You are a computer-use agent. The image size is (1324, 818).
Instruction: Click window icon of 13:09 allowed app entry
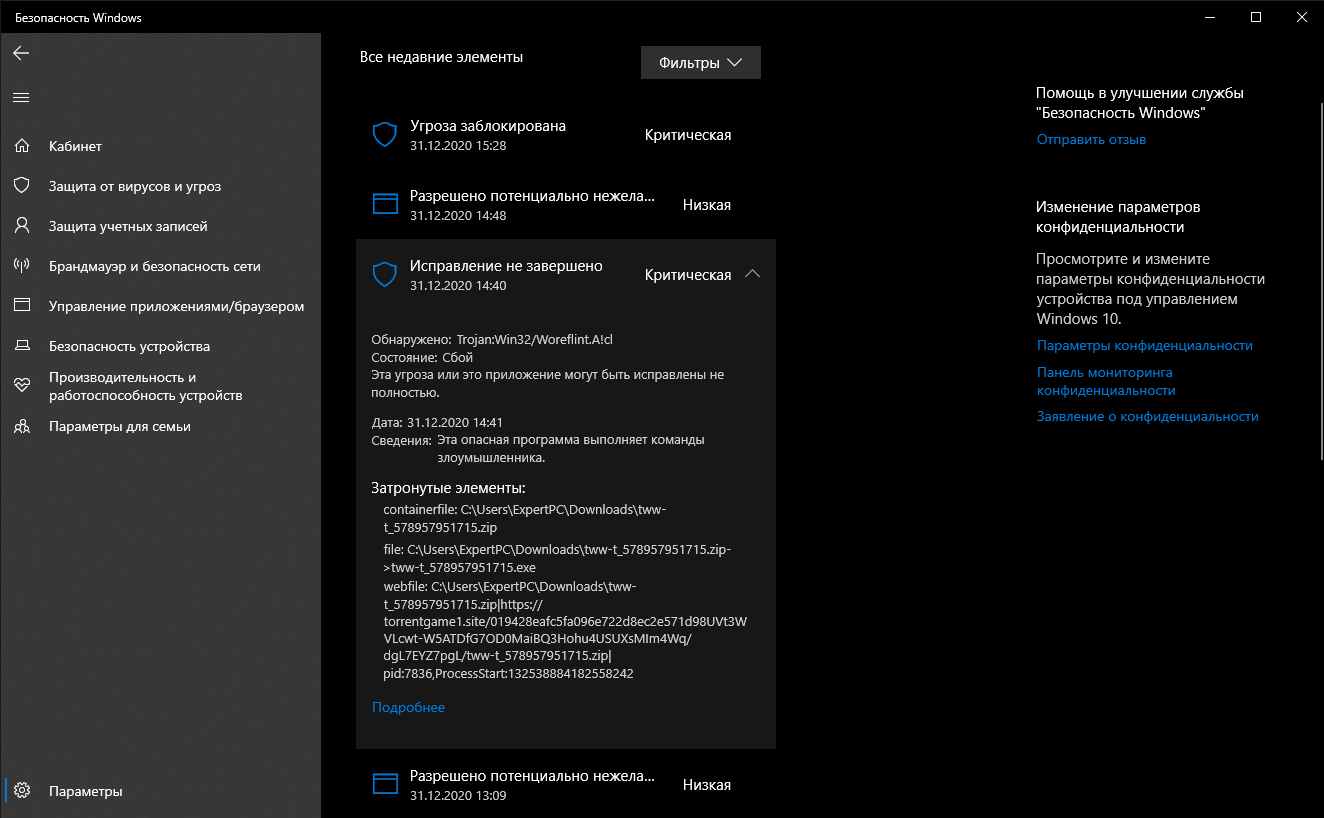pyautogui.click(x=385, y=785)
